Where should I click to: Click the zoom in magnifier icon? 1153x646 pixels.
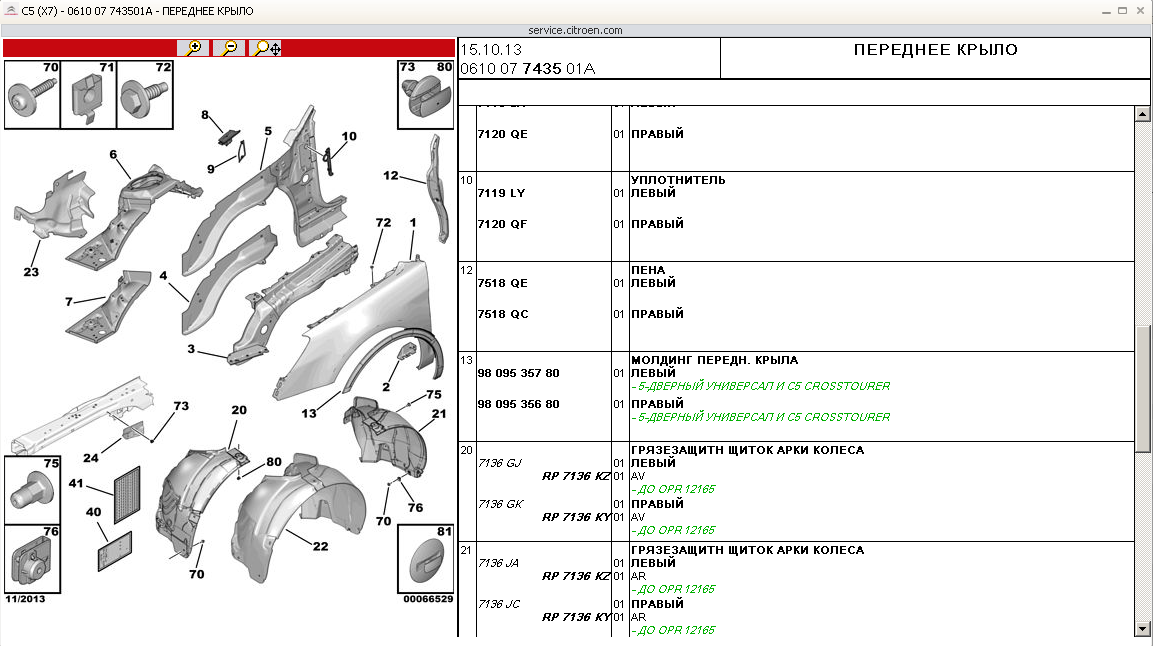[x=194, y=48]
